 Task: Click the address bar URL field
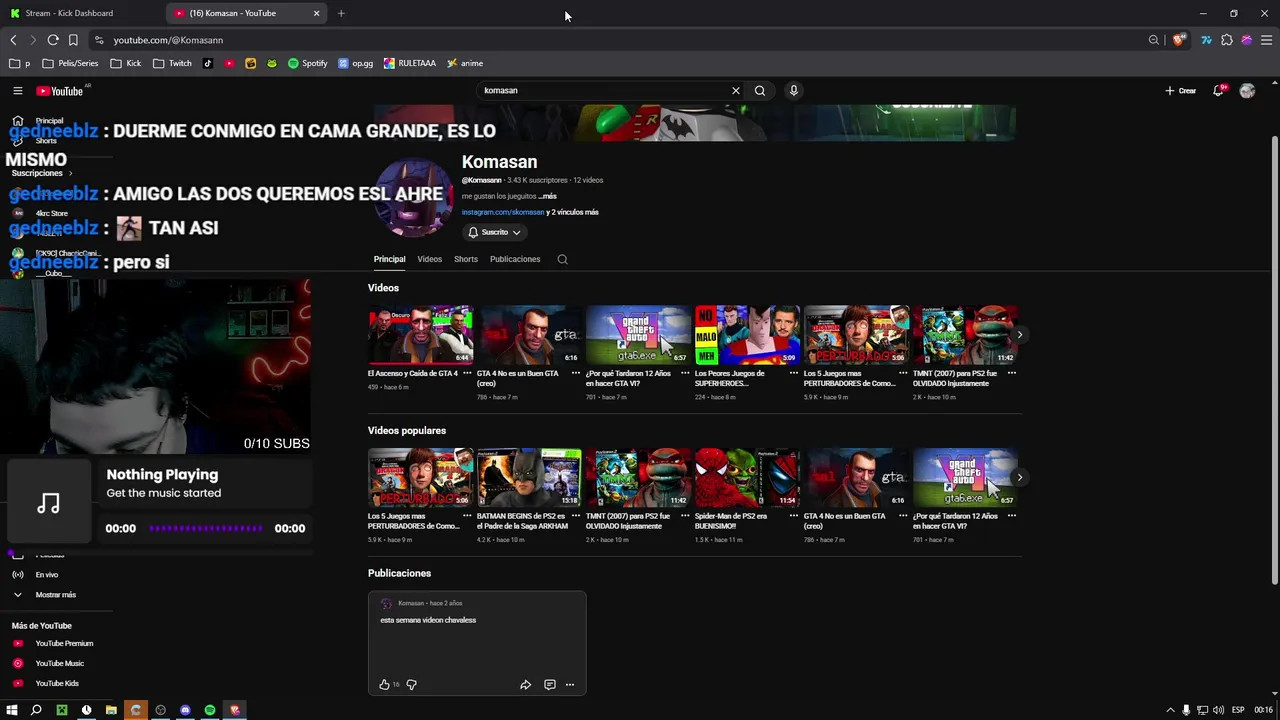click(620, 40)
